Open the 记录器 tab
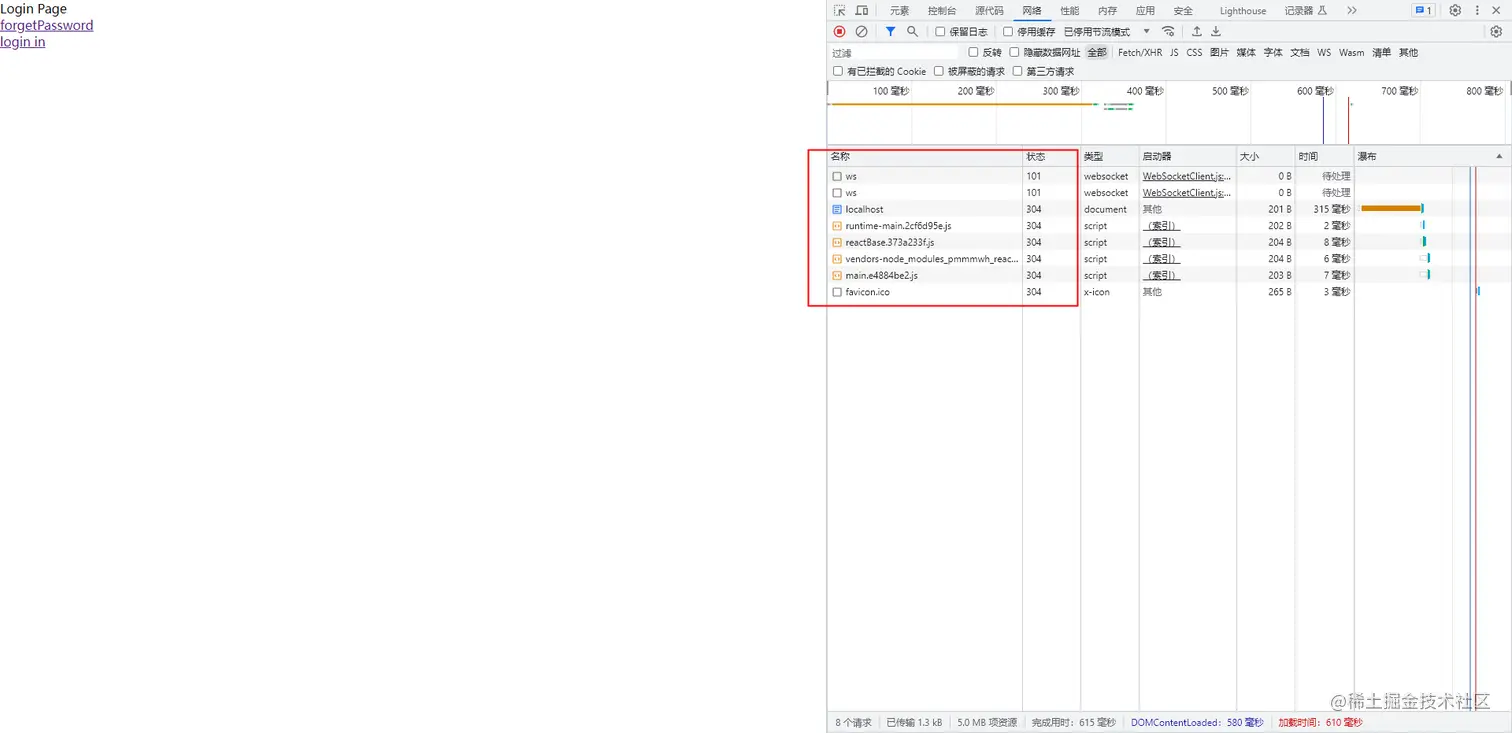Screen dimensions: 1512x733 tap(1305, 11)
